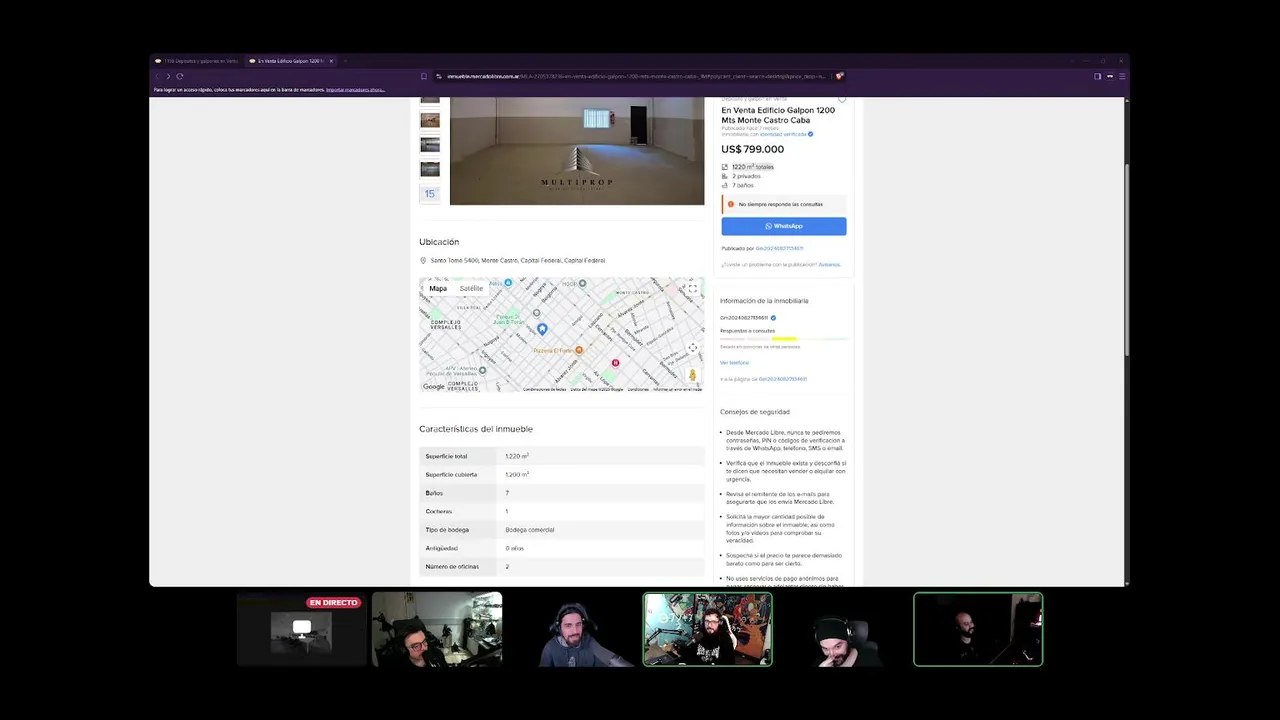Open the main warehouse photo

point(577,151)
